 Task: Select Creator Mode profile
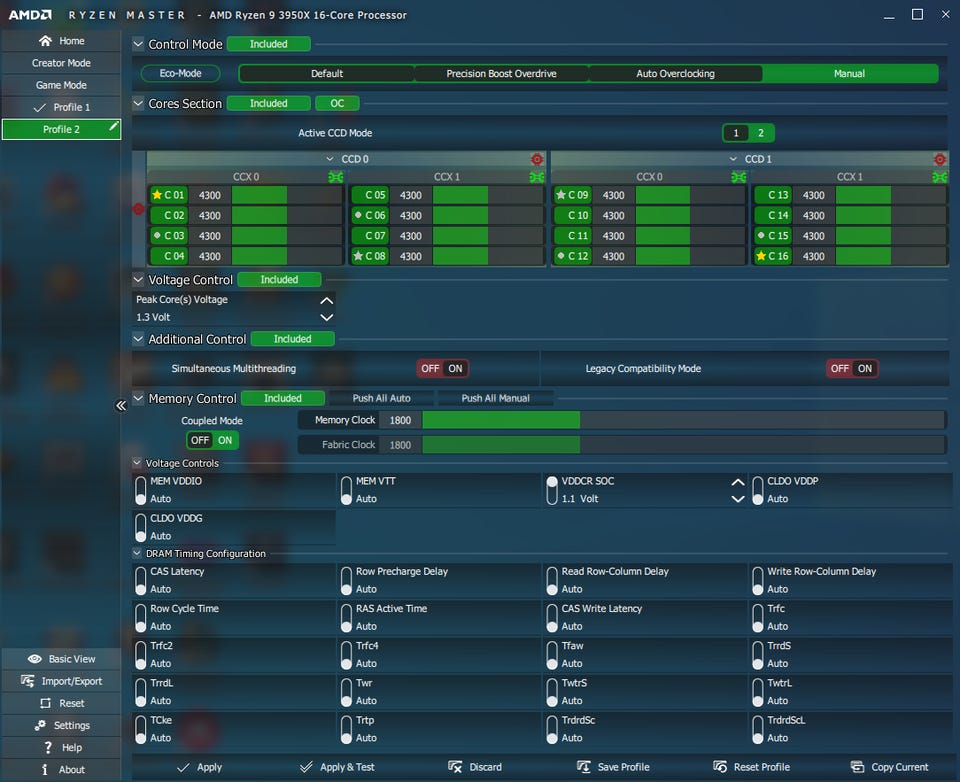click(x=61, y=63)
